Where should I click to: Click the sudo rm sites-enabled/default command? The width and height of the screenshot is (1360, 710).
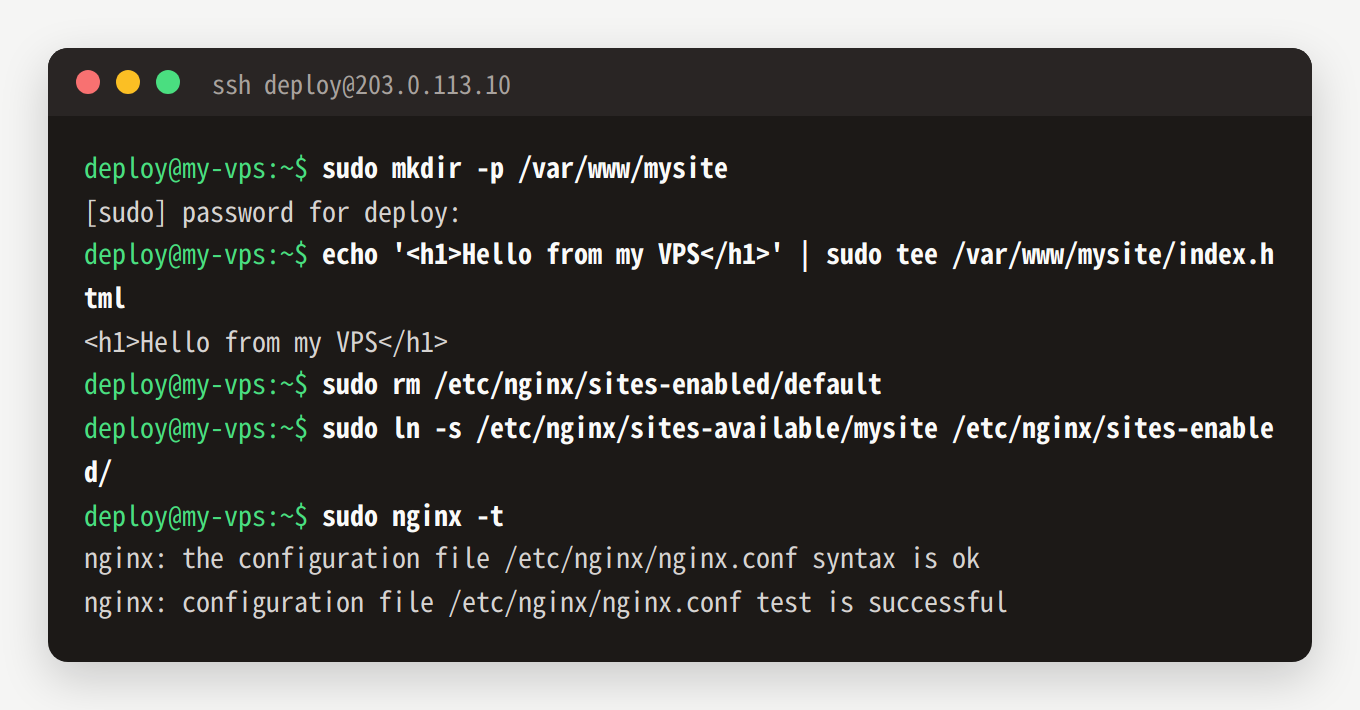(601, 385)
